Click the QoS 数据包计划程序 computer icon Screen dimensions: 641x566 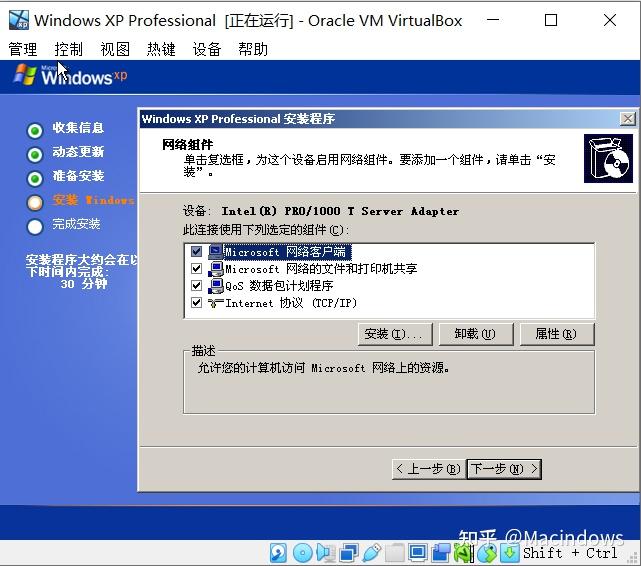point(216,286)
